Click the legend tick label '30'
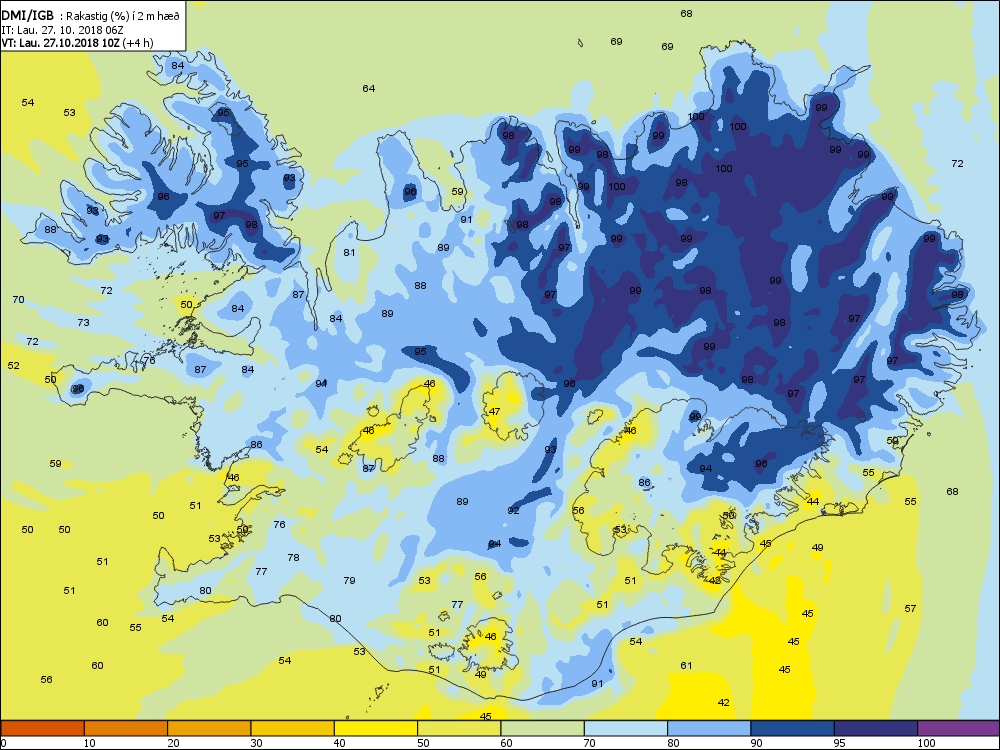The width and height of the screenshot is (1000, 750). click(256, 743)
